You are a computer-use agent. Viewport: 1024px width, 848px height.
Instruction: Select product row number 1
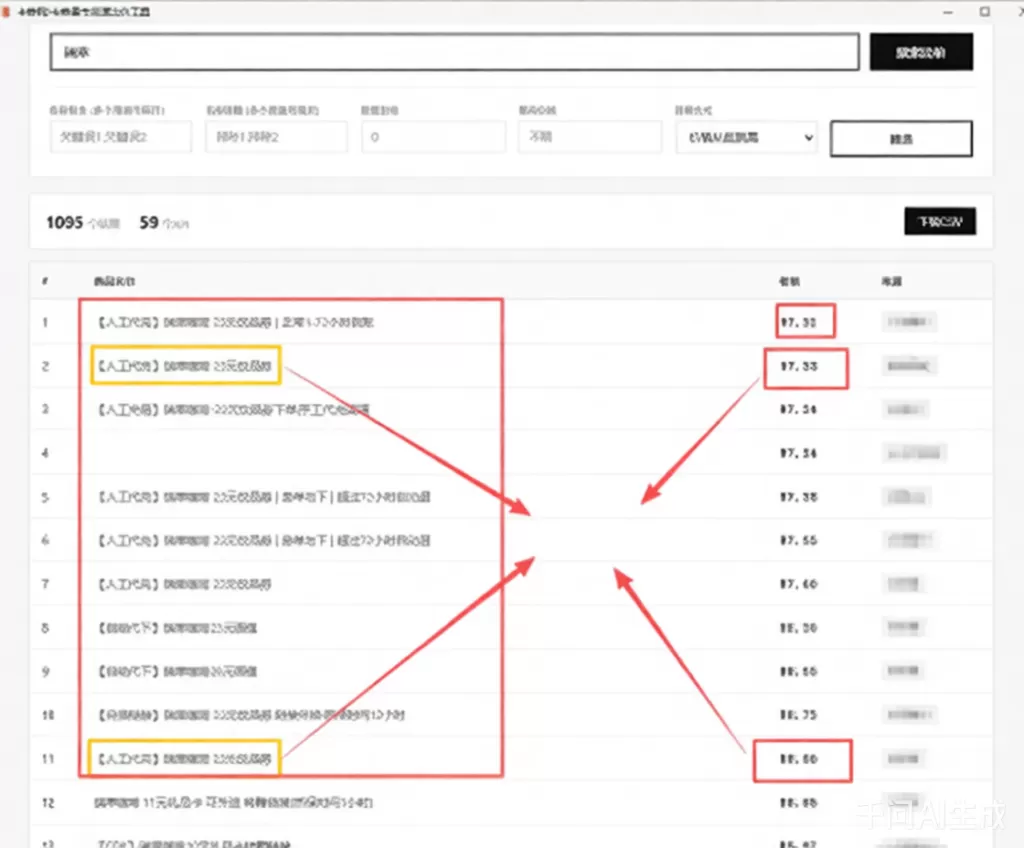(x=235, y=323)
